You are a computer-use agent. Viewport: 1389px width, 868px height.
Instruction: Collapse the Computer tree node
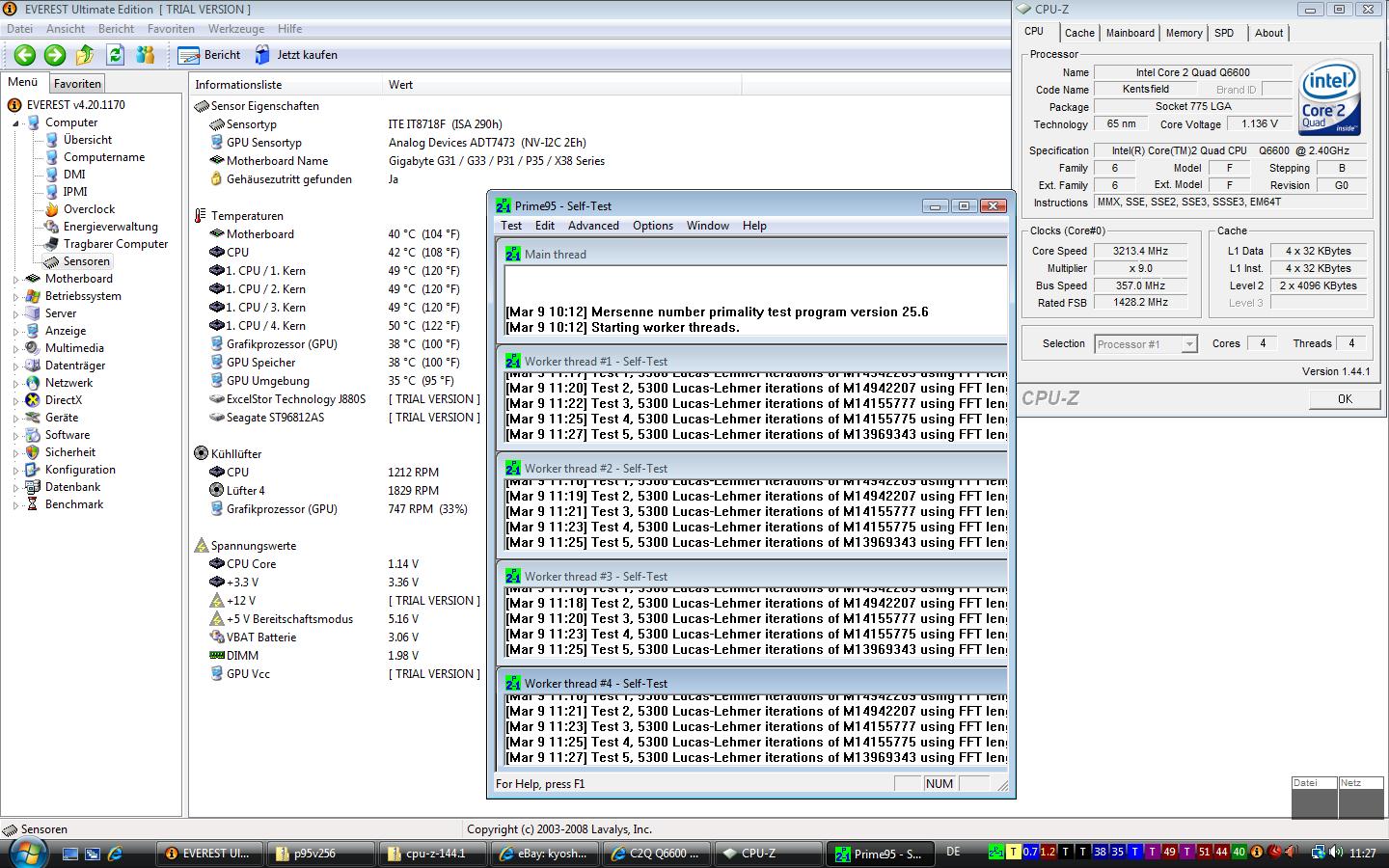click(x=16, y=123)
